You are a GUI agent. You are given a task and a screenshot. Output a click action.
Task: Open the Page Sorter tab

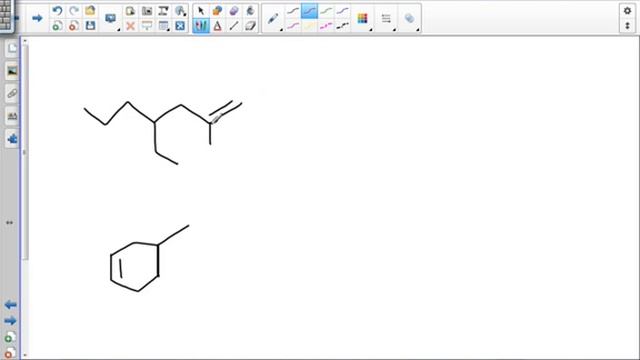(12, 49)
